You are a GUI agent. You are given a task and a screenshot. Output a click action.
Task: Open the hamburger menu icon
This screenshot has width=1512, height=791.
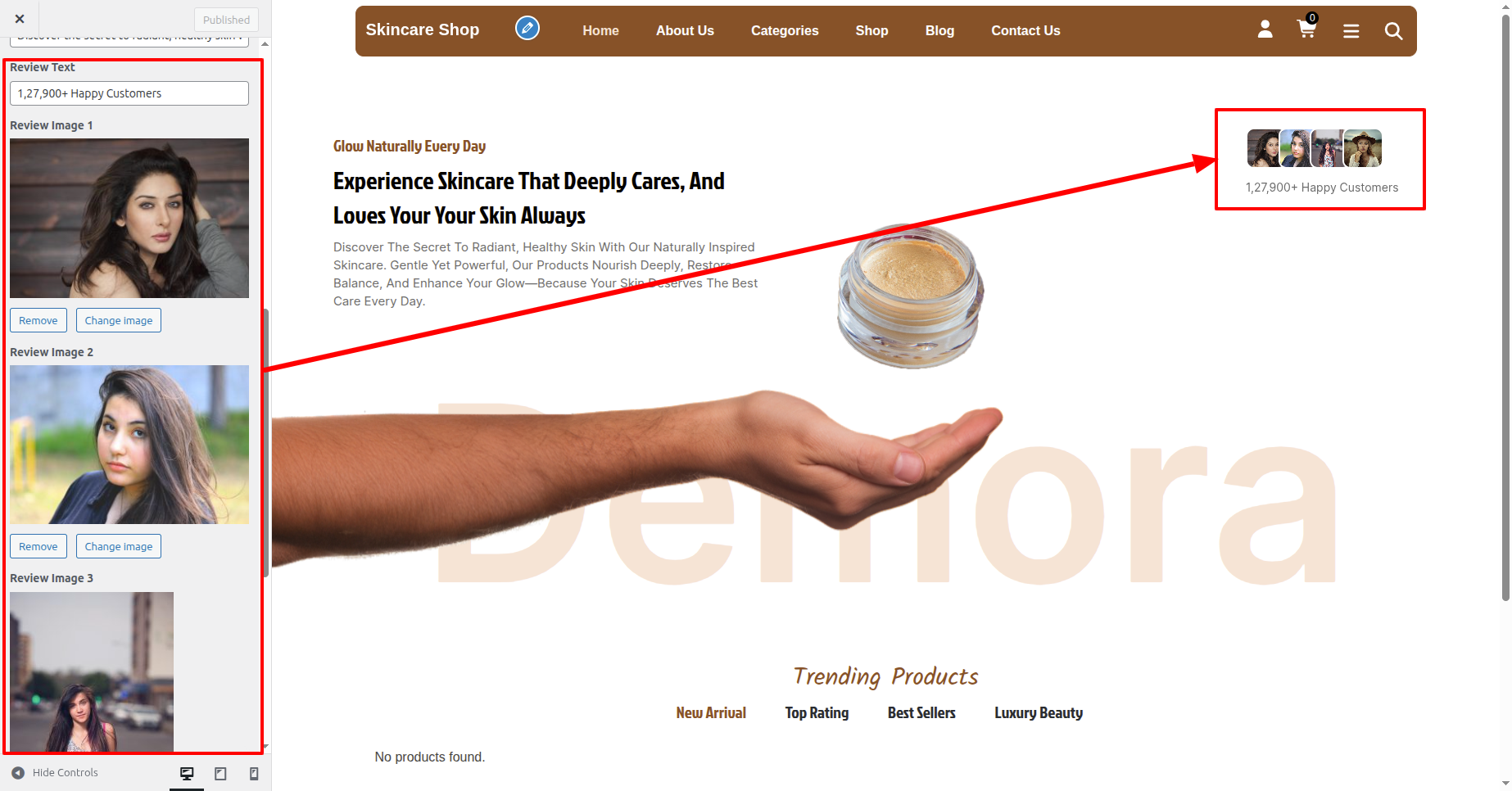[x=1351, y=31]
